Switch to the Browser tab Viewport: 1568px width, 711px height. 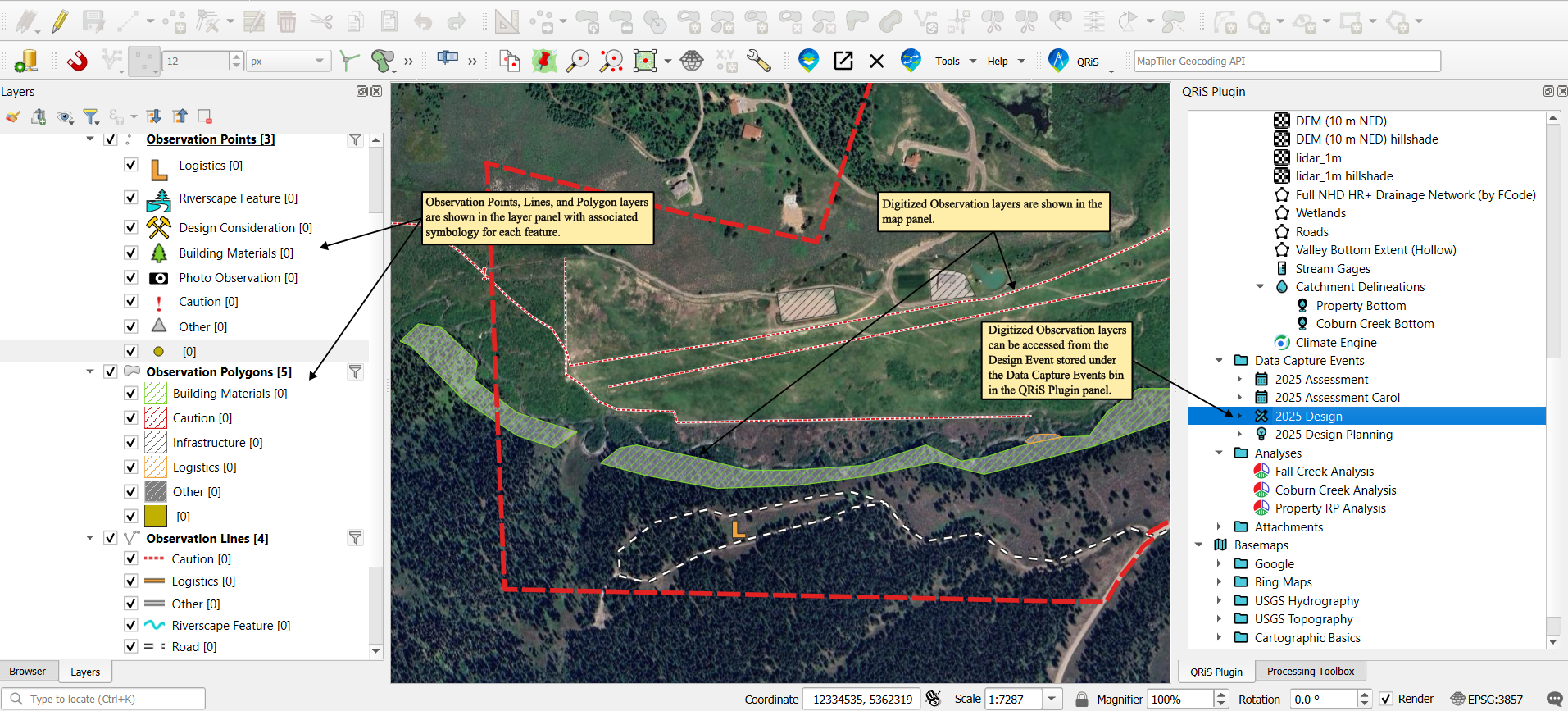[x=28, y=671]
